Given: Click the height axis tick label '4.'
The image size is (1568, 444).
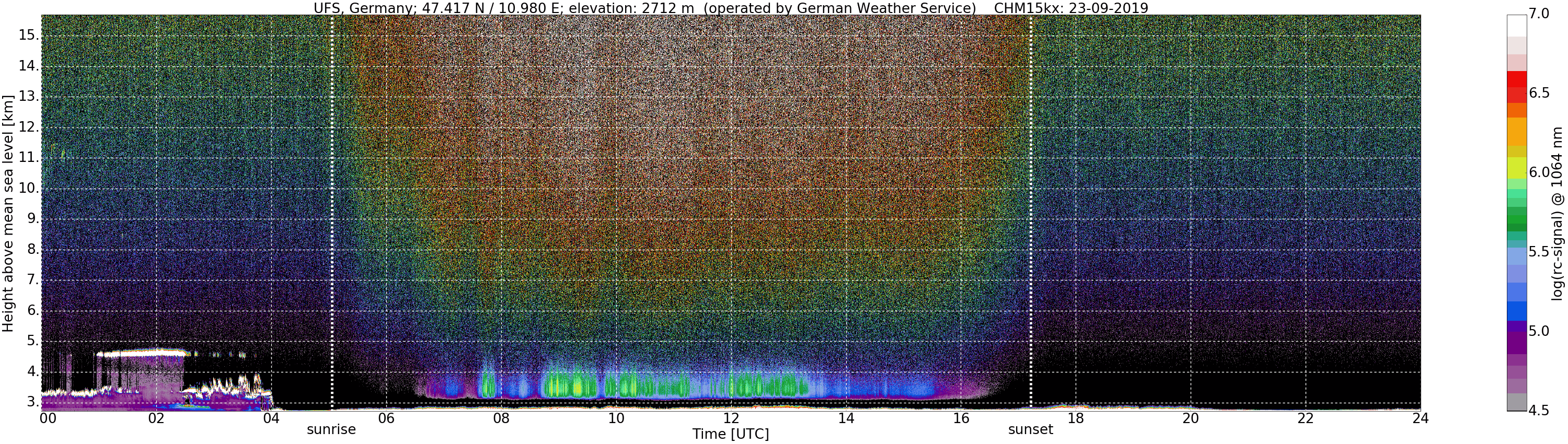Looking at the screenshot, I should (x=32, y=371).
